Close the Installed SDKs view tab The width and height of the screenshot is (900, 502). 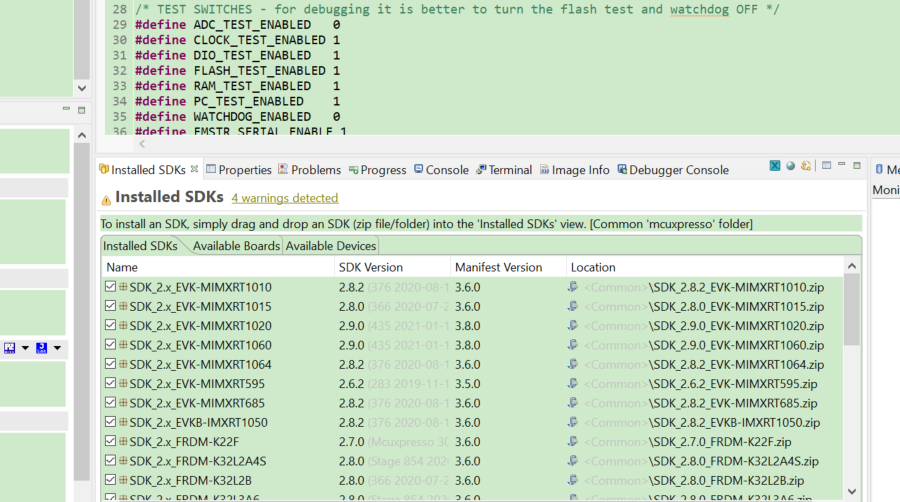[x=195, y=169]
